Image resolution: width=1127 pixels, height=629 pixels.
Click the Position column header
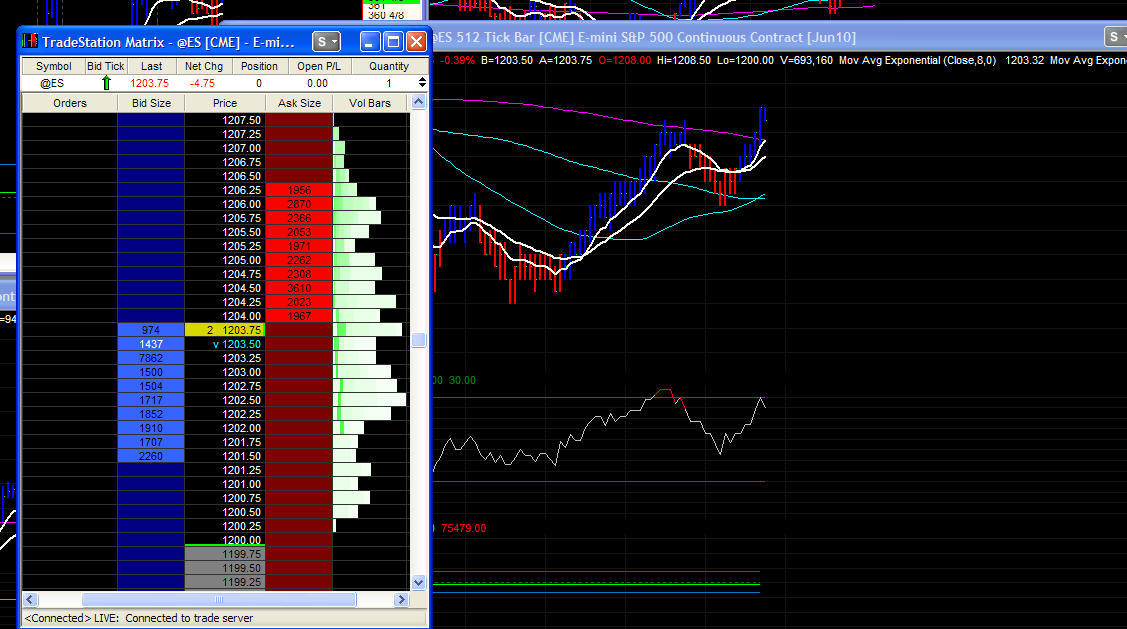259,66
